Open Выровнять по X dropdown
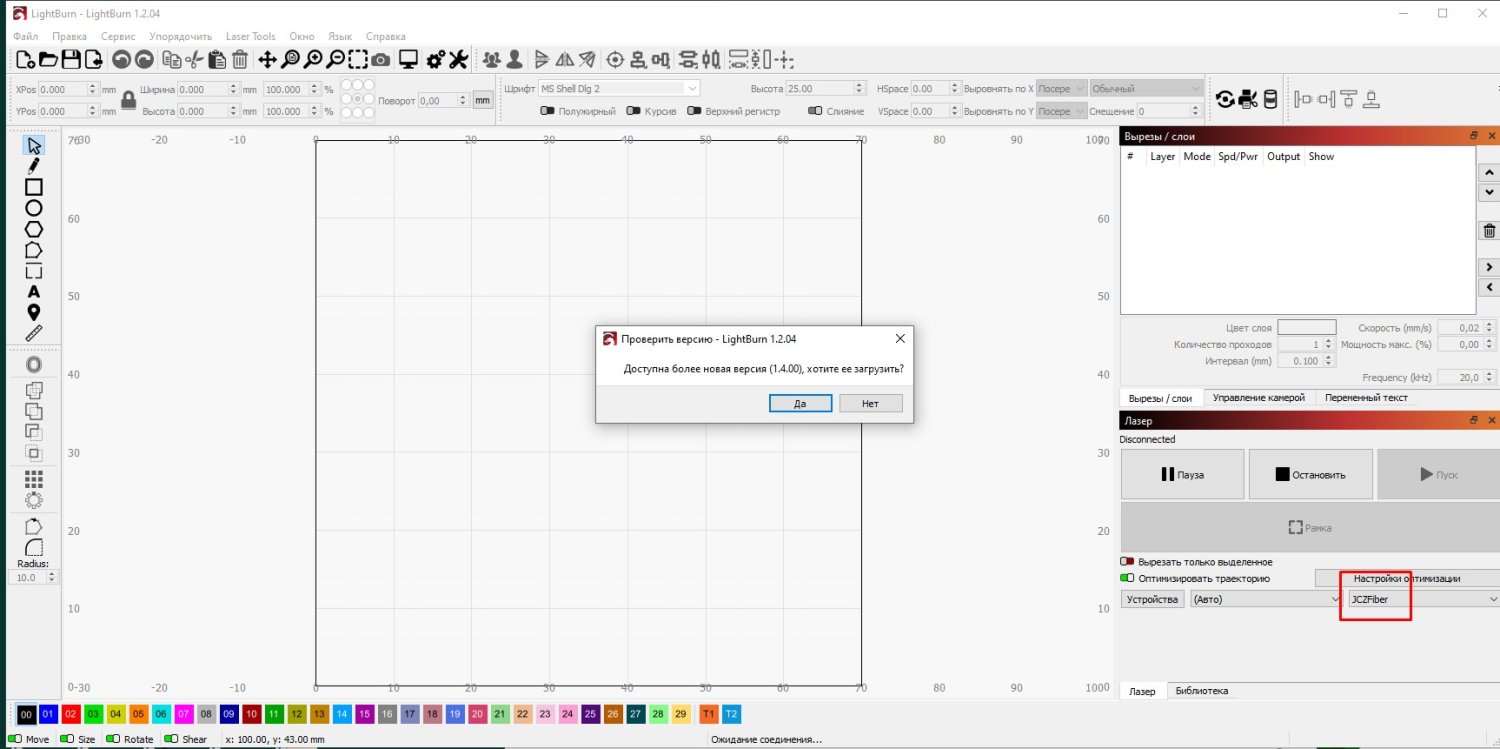The height and width of the screenshot is (749, 1500). pos(1061,88)
